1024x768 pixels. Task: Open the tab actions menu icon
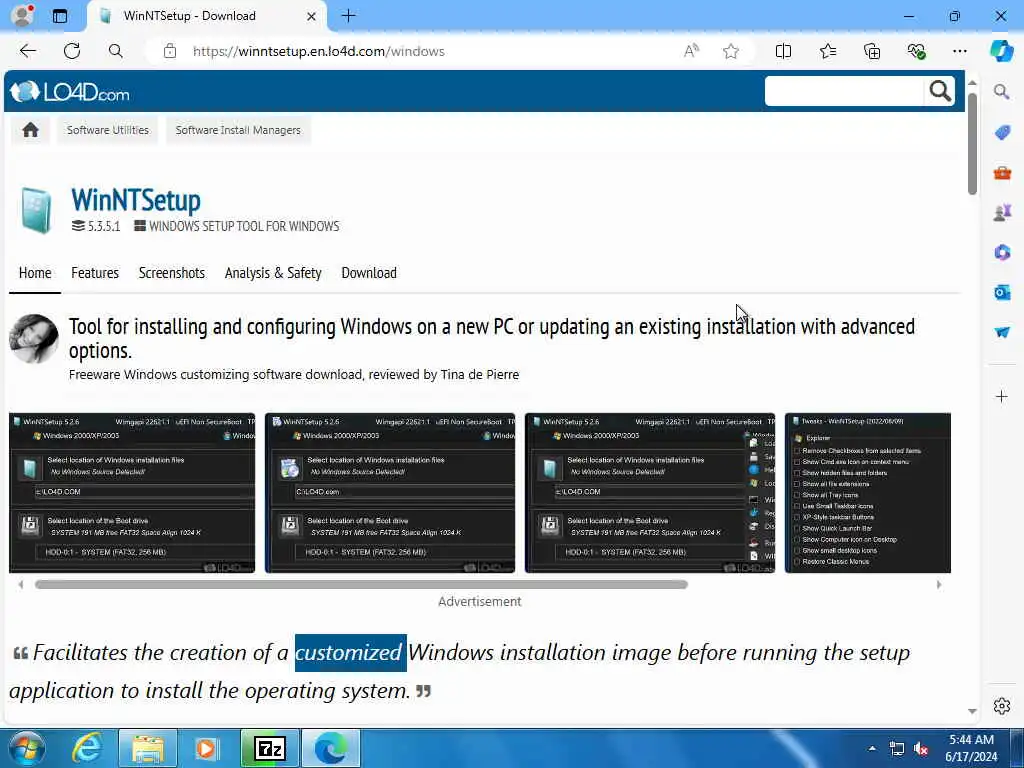60,16
